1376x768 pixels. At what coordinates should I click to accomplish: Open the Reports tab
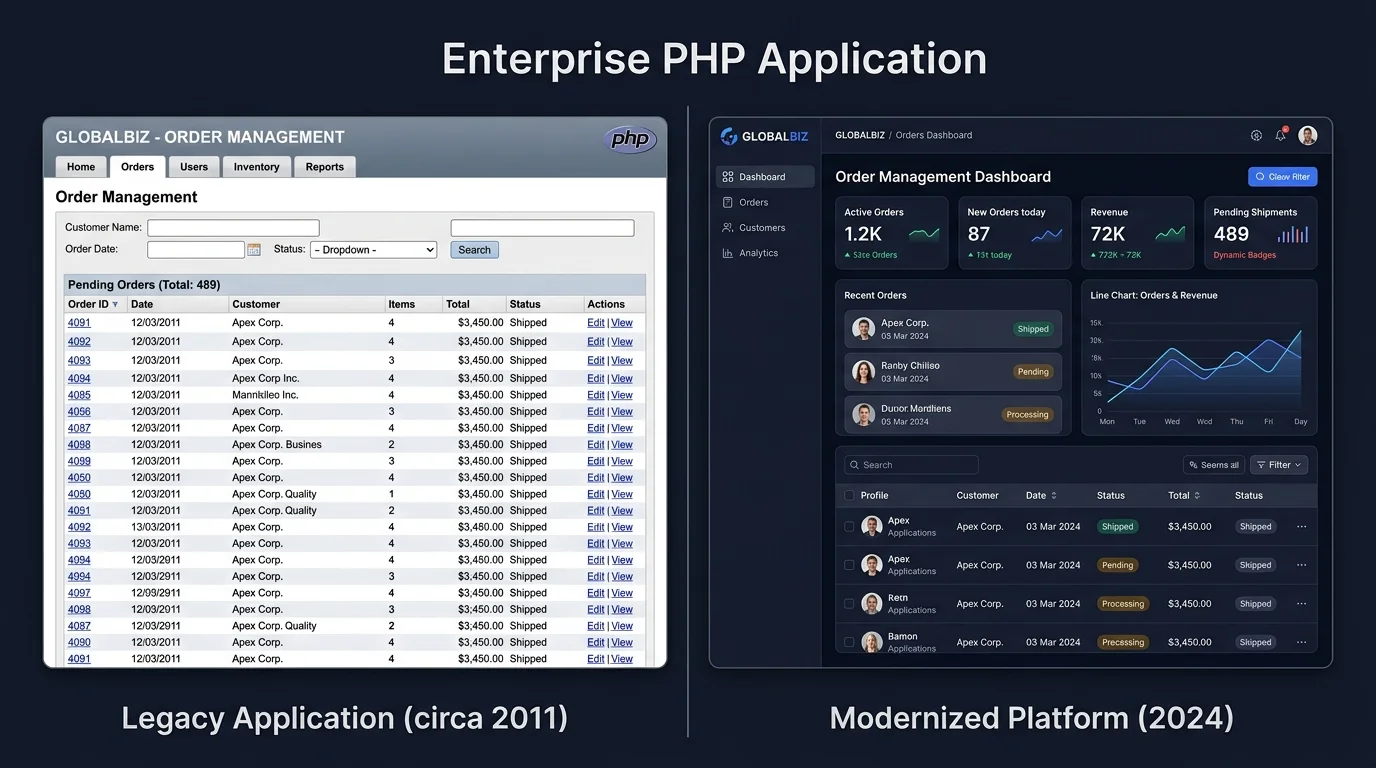[325, 167]
